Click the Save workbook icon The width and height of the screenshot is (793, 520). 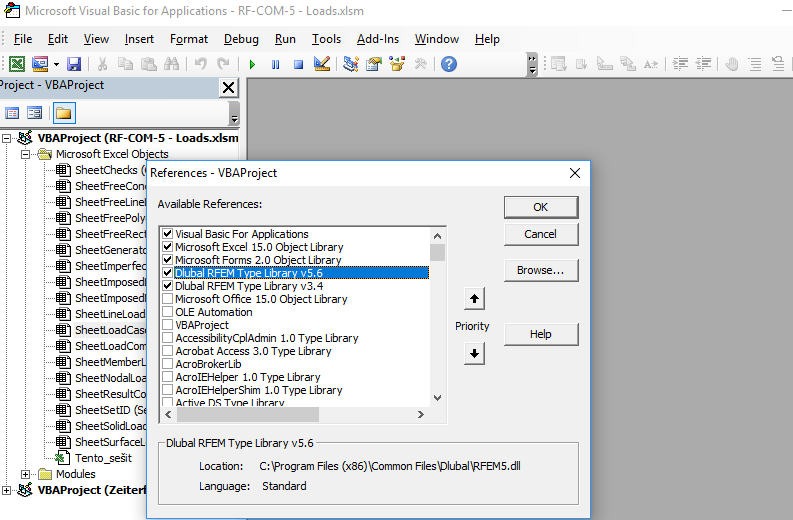[74, 64]
